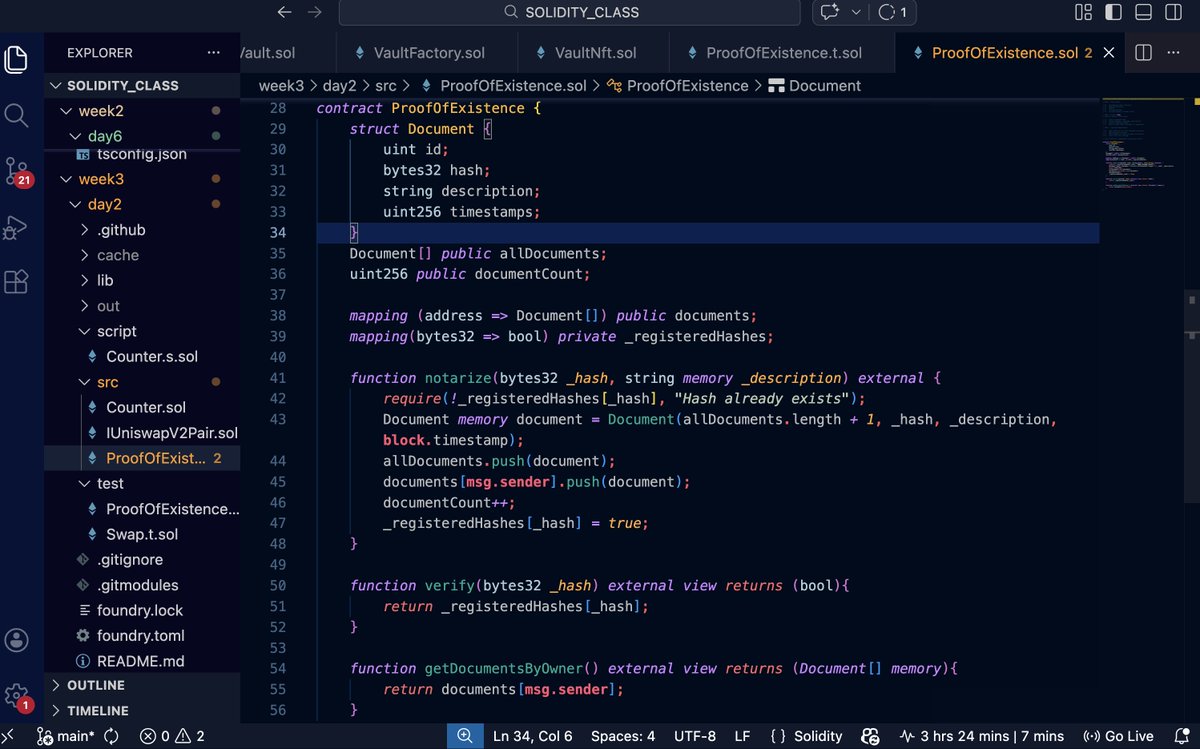Open foundry.toml file
This screenshot has width=1200, height=749.
tap(141, 636)
